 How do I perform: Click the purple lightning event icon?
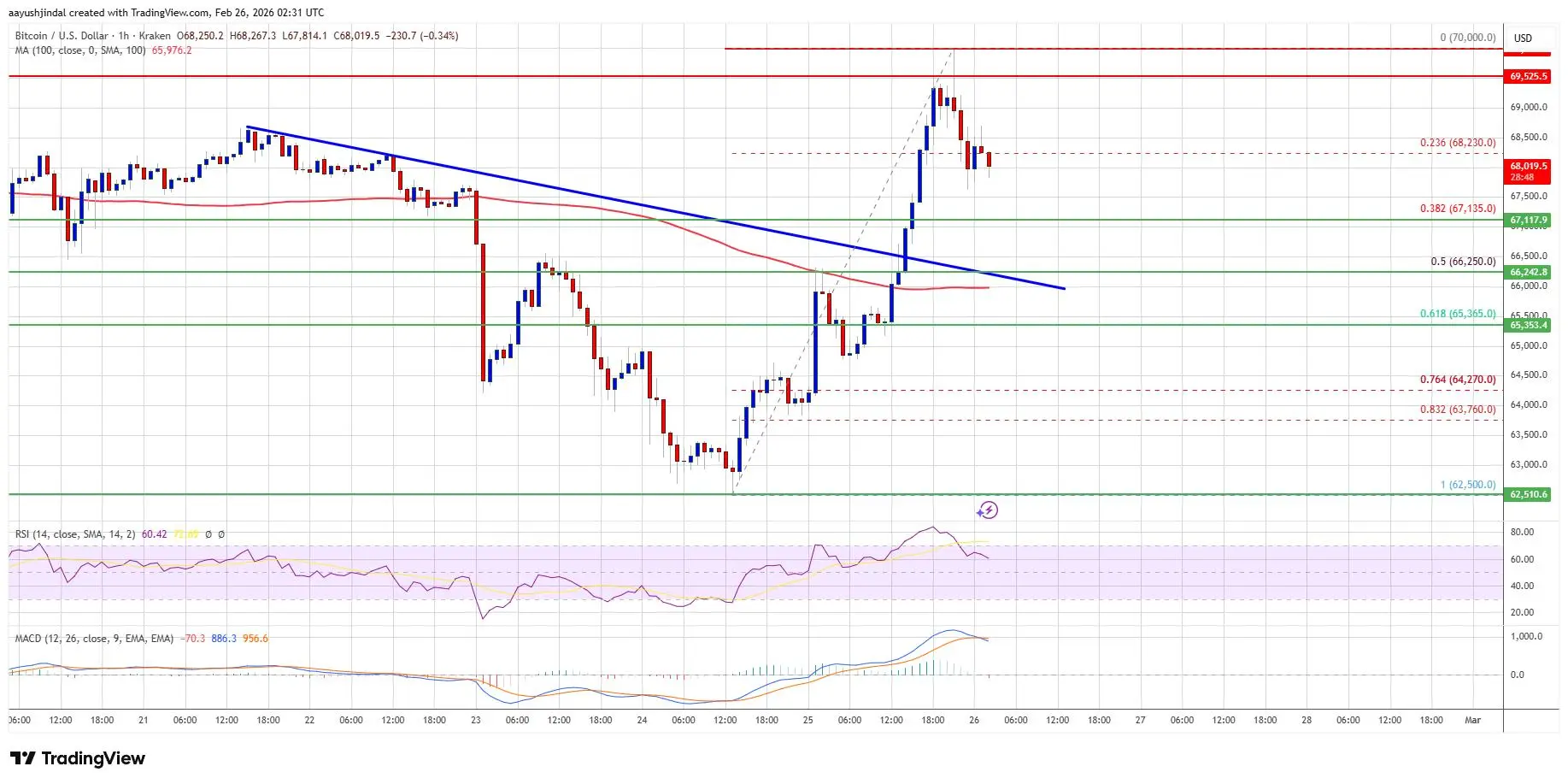[x=988, y=510]
